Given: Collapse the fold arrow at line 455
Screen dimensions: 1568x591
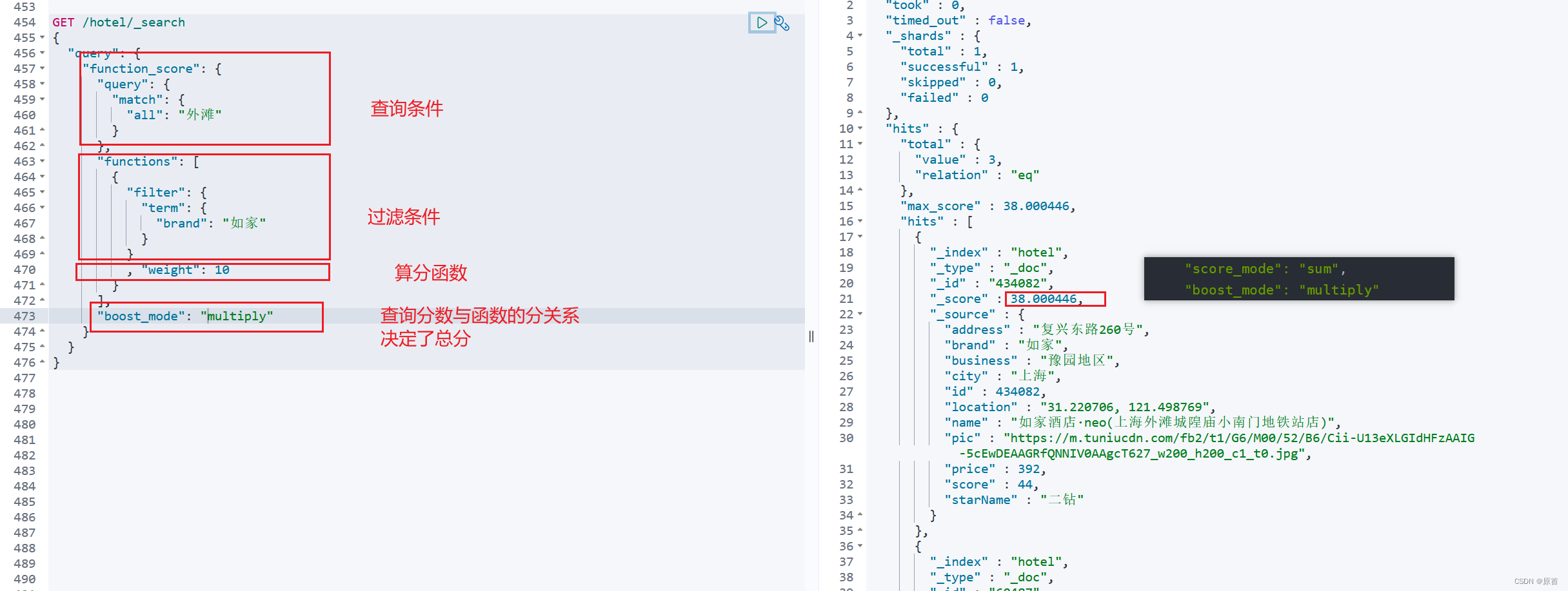Looking at the screenshot, I should [x=43, y=37].
